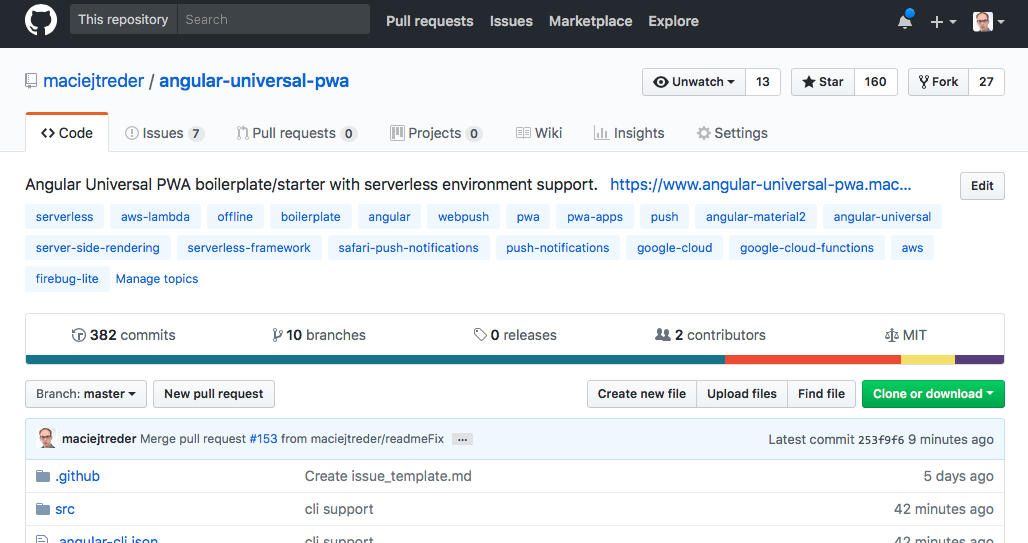1028x543 pixels.
Task: Select the offline topic tag
Action: click(235, 217)
